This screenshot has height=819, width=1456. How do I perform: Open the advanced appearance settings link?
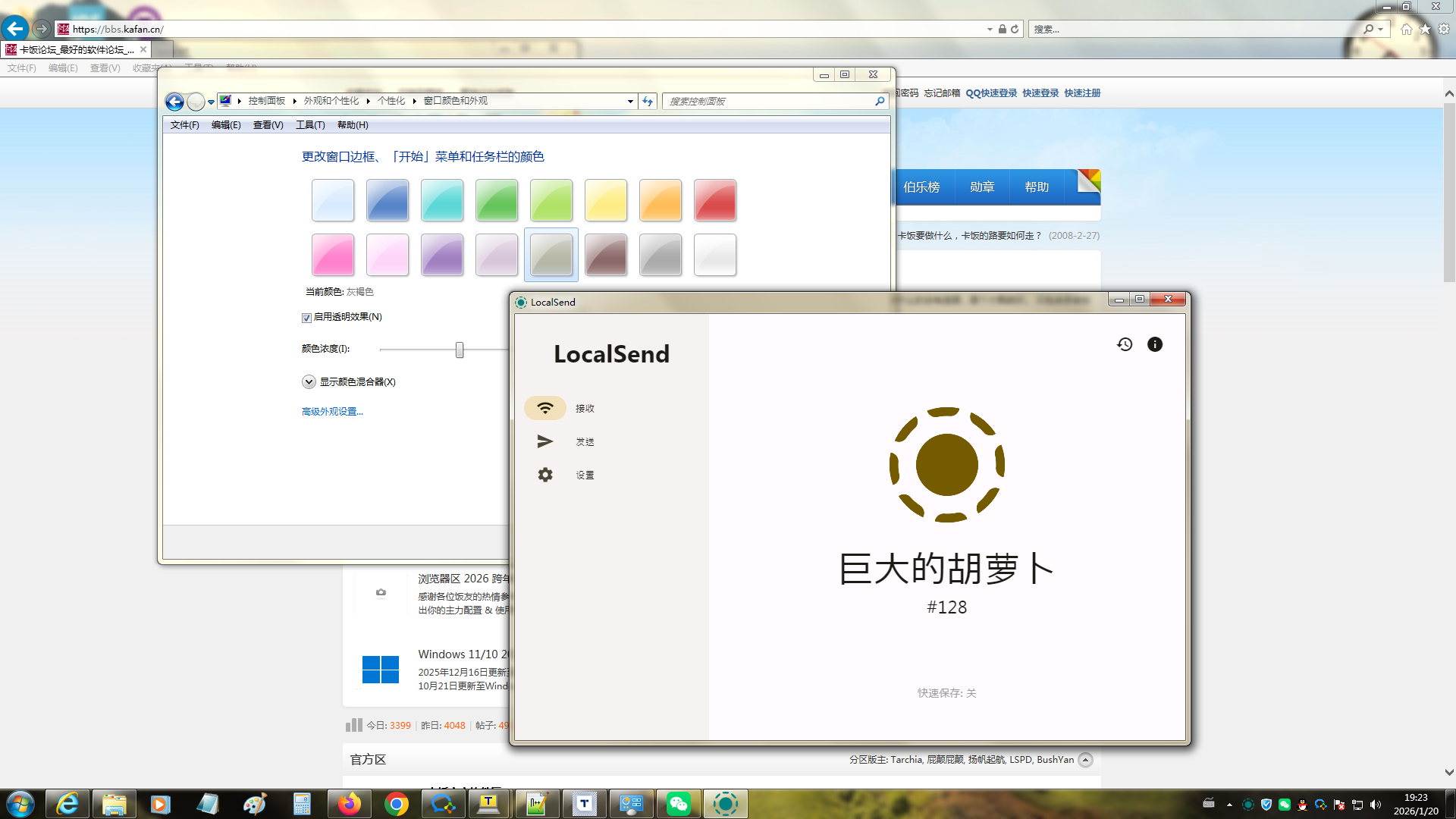[x=332, y=412]
